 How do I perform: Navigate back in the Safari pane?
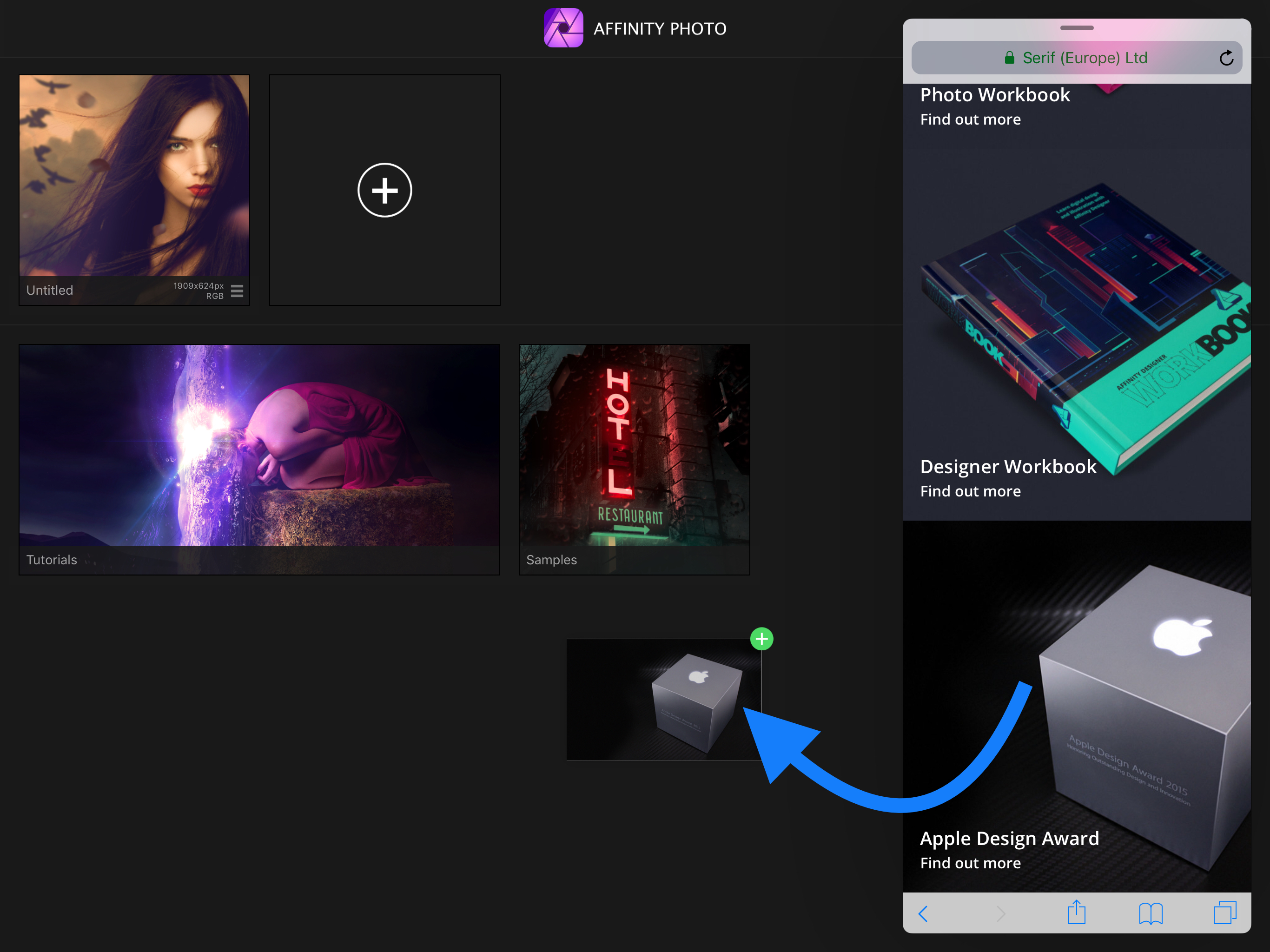point(923,914)
